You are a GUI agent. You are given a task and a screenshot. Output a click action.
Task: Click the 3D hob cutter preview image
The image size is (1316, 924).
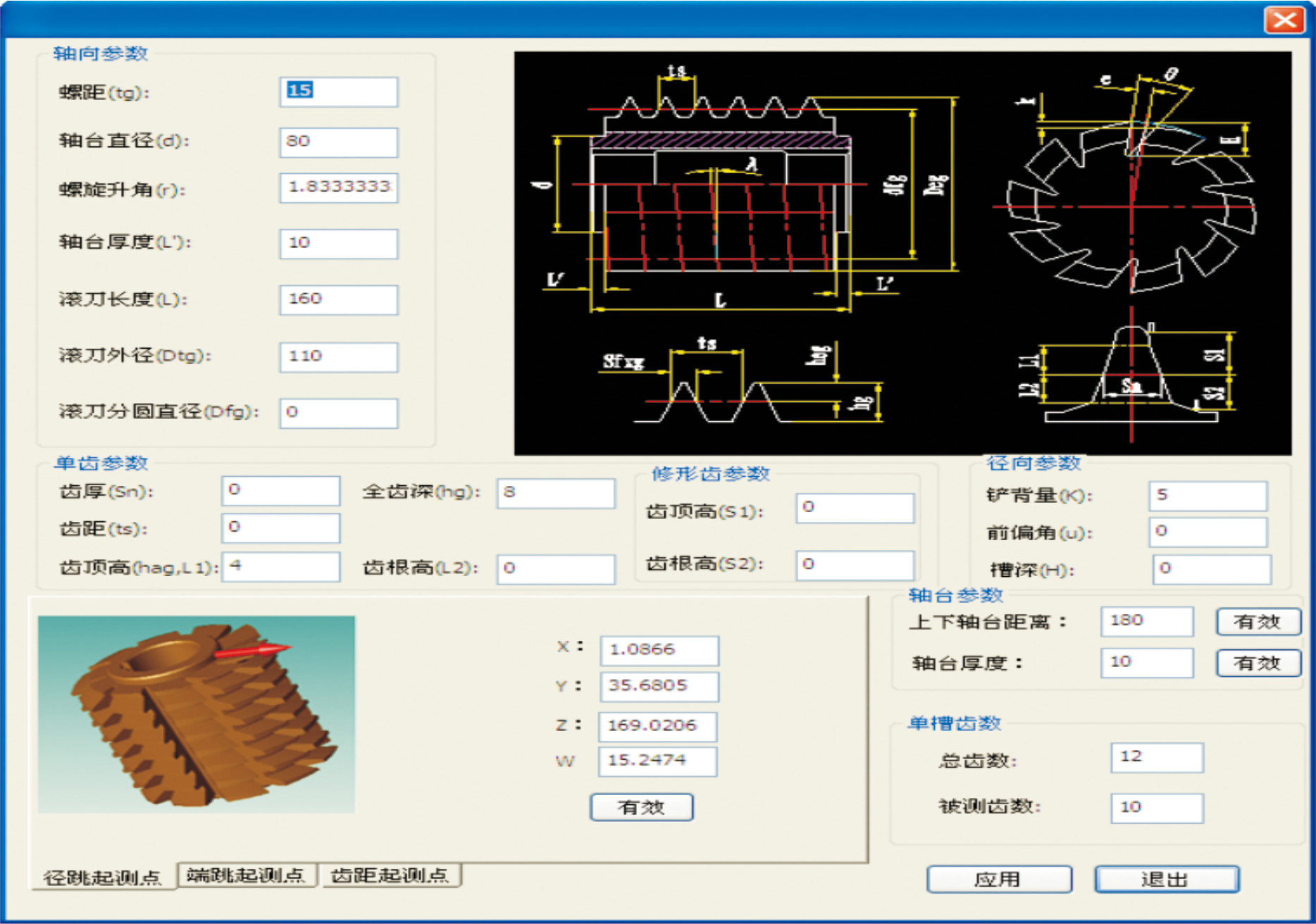point(197,714)
